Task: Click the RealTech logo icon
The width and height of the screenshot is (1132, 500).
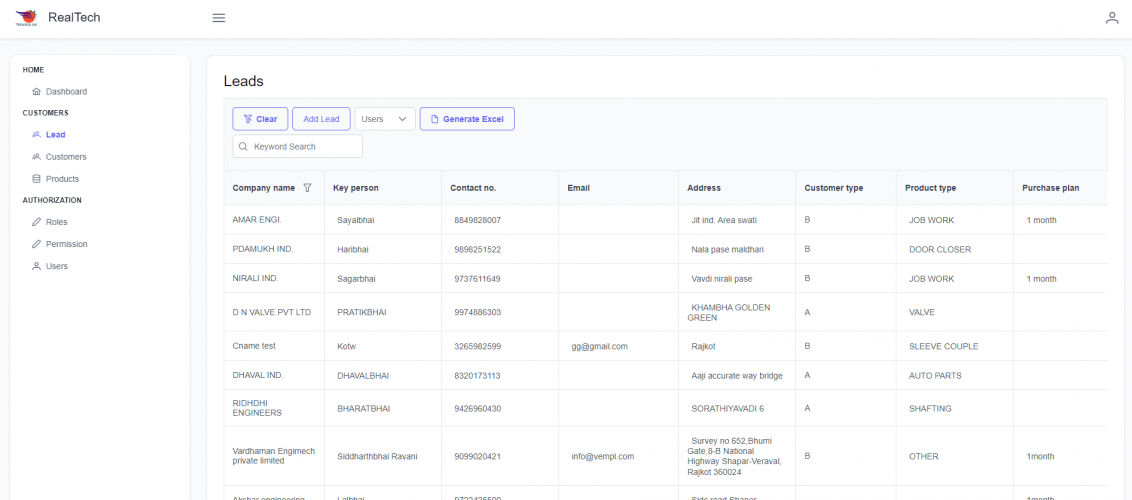Action: pos(26,17)
